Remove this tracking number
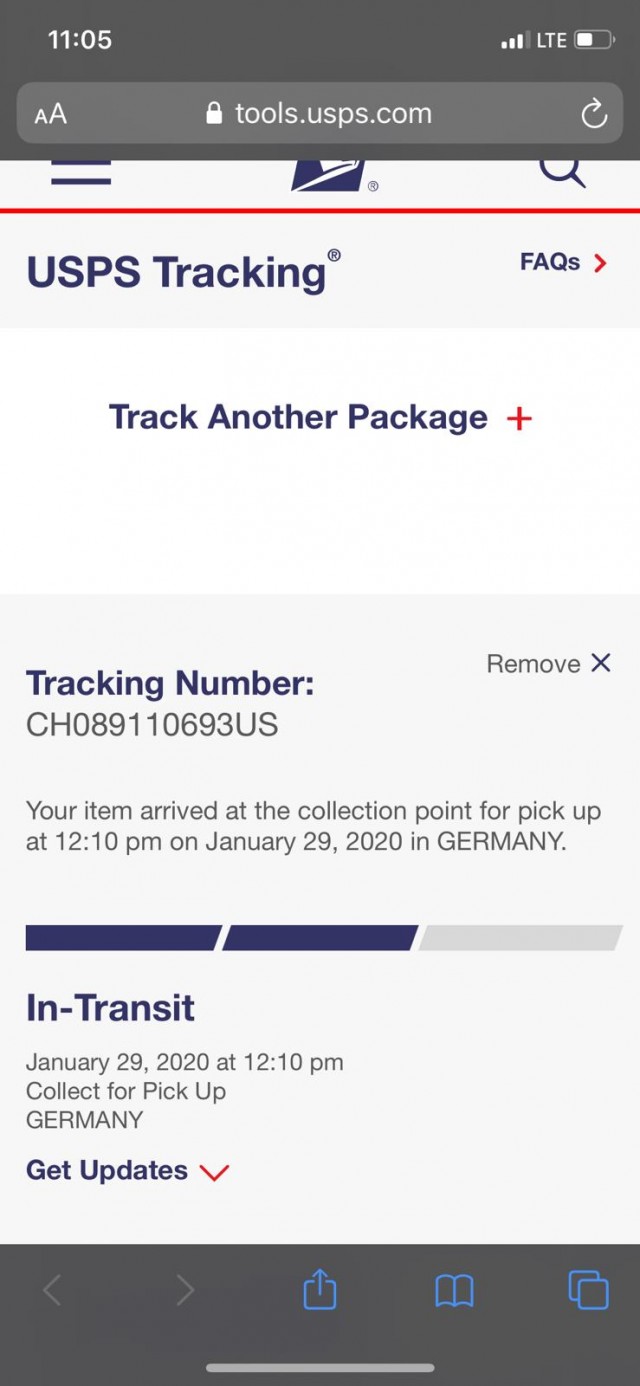This screenshot has height=1386, width=640. click(x=548, y=664)
